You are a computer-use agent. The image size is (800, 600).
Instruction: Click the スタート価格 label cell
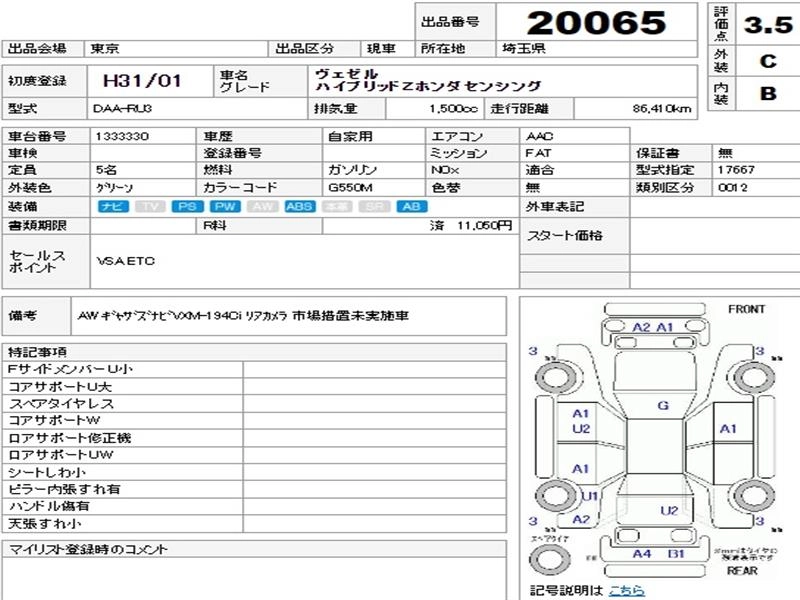tap(574, 235)
